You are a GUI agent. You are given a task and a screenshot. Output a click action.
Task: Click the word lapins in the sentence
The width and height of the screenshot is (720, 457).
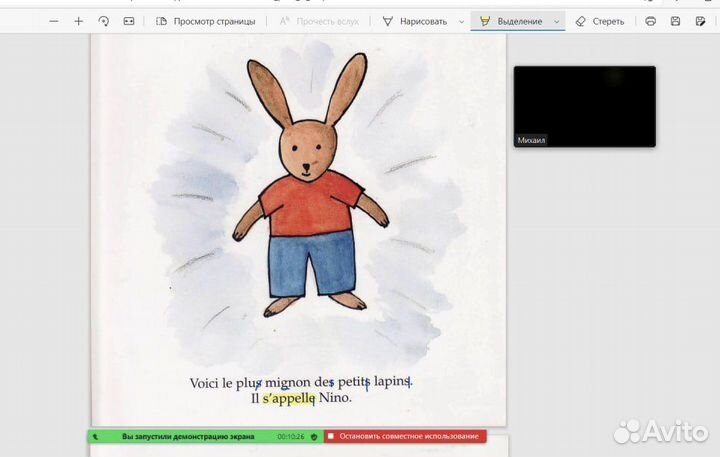[x=392, y=382]
